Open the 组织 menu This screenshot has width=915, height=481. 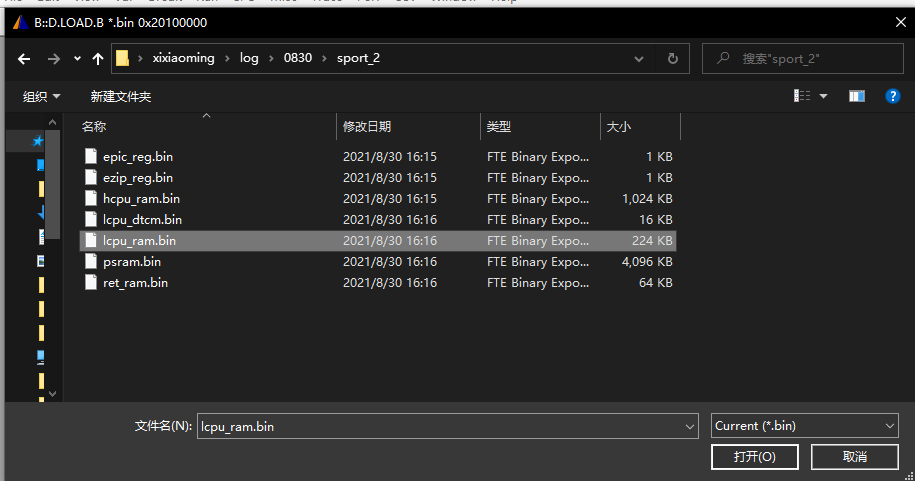pos(41,97)
